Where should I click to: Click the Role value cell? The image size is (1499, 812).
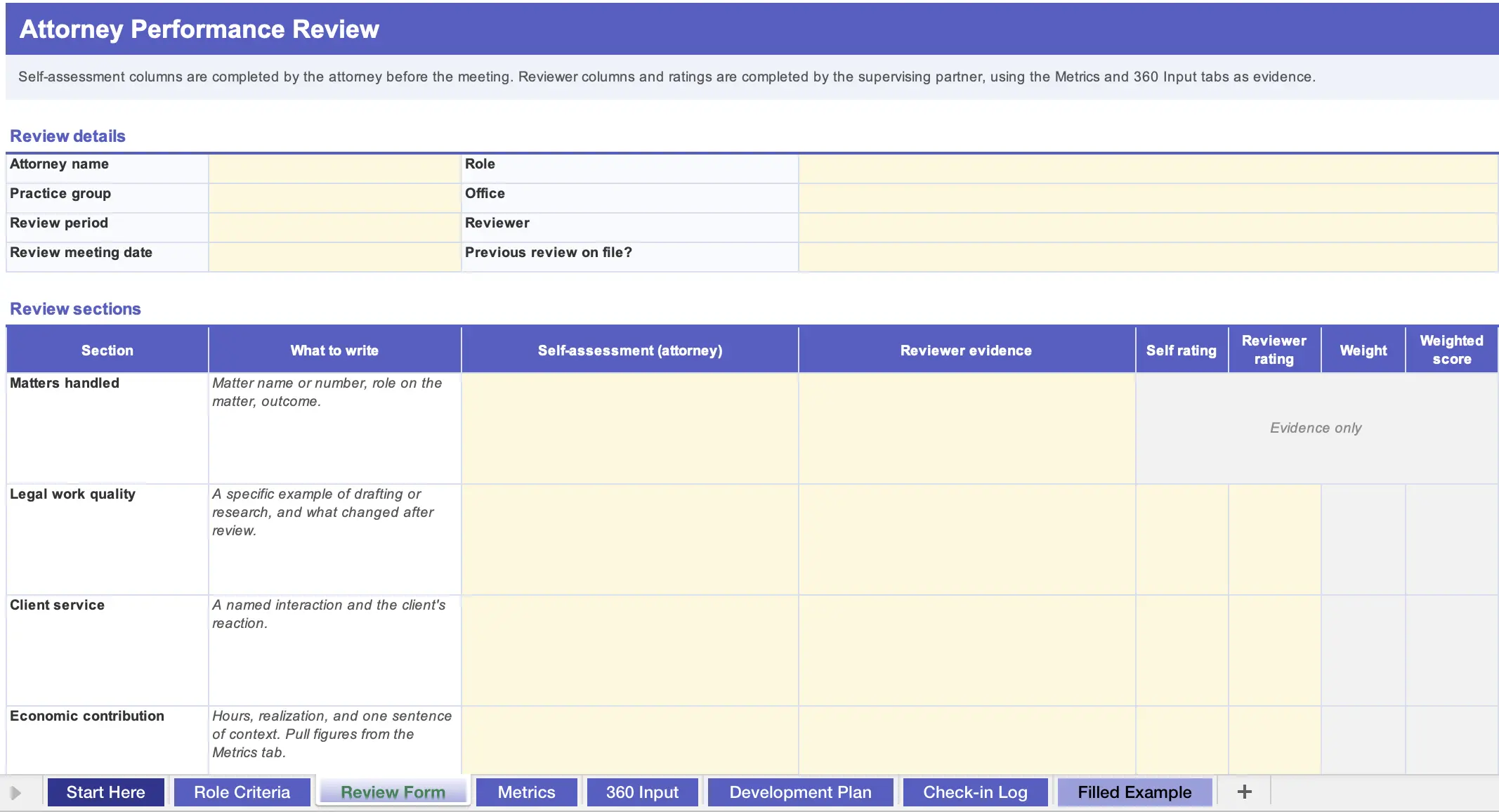1148,169
